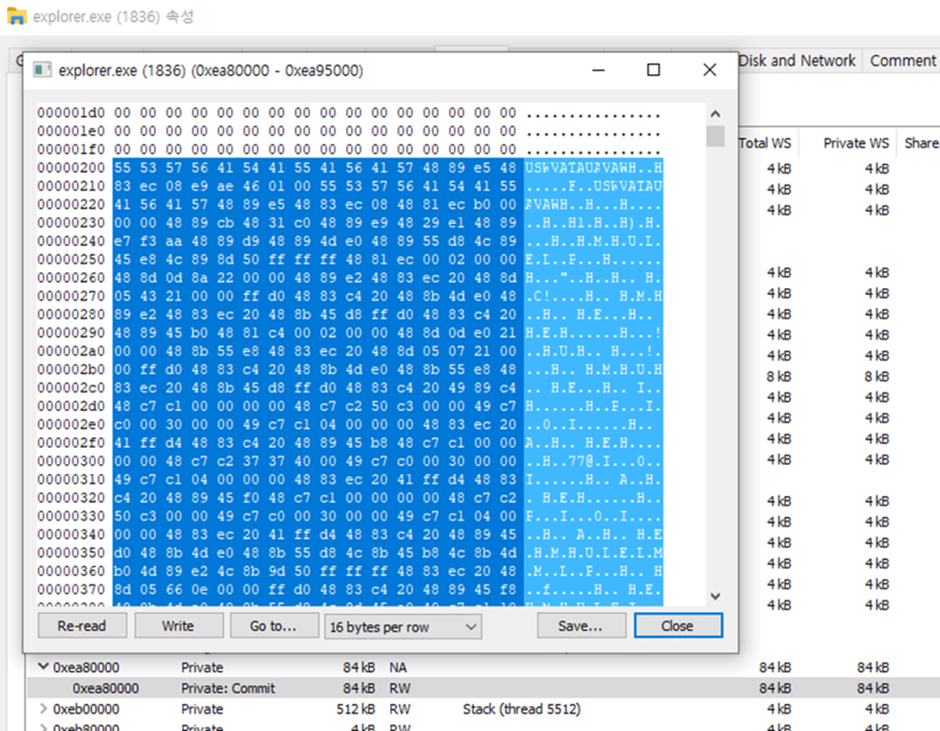
Task: Open the 16 bytes per row dropdown
Action: pyautogui.click(x=403, y=627)
